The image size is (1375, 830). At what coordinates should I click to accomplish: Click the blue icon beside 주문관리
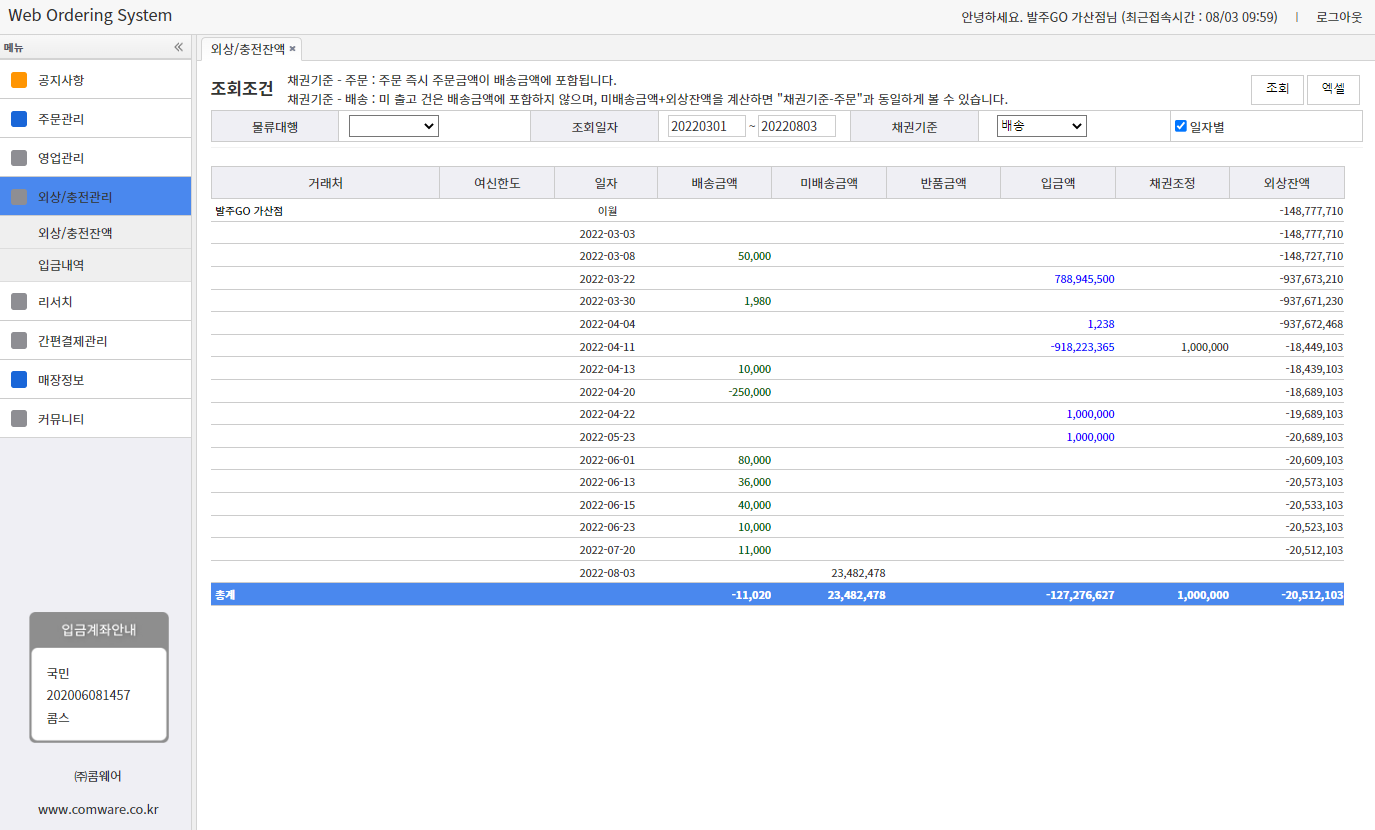(19, 119)
